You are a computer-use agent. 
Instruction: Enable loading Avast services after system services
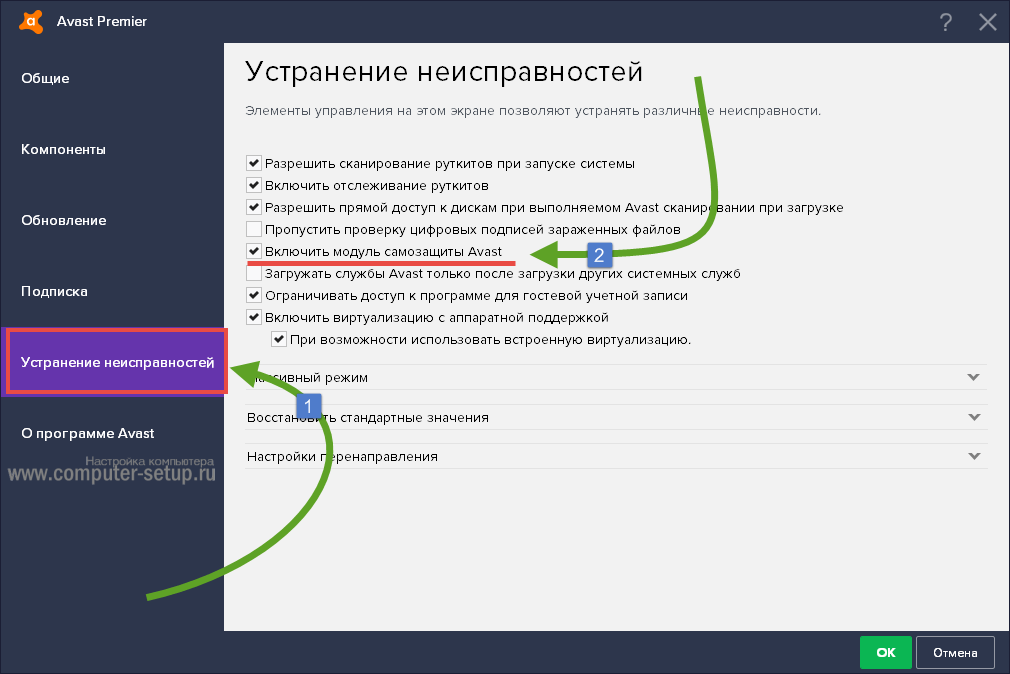pyautogui.click(x=254, y=273)
